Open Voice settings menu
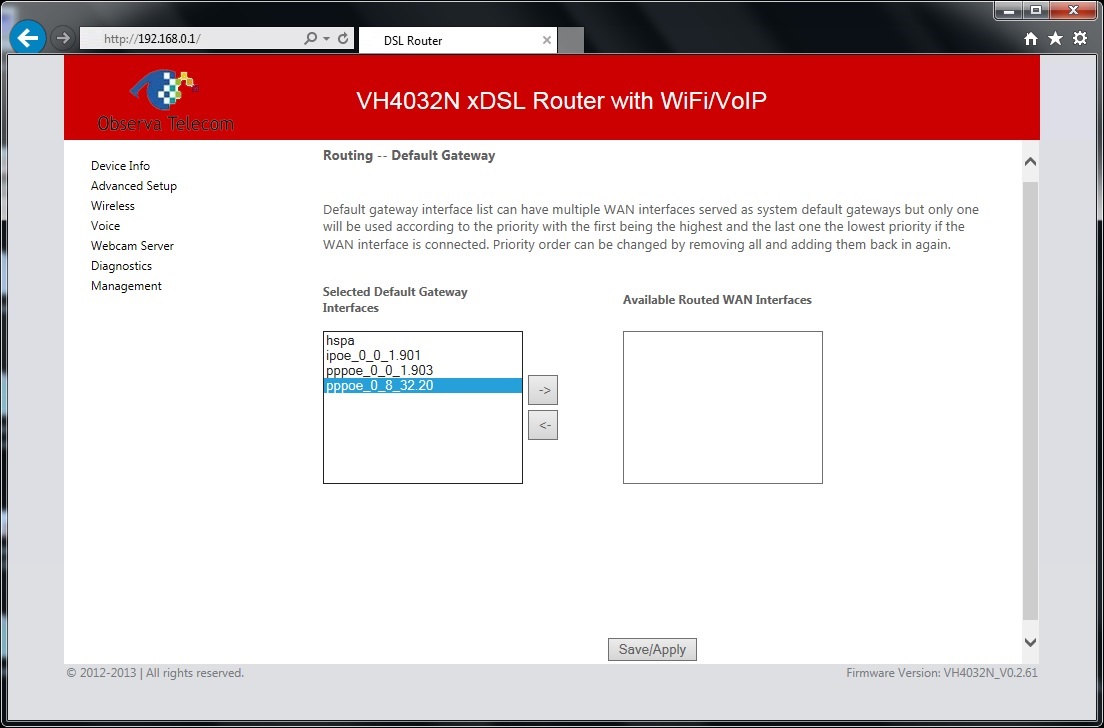Screen dimensions: 1104x728 [106, 225]
